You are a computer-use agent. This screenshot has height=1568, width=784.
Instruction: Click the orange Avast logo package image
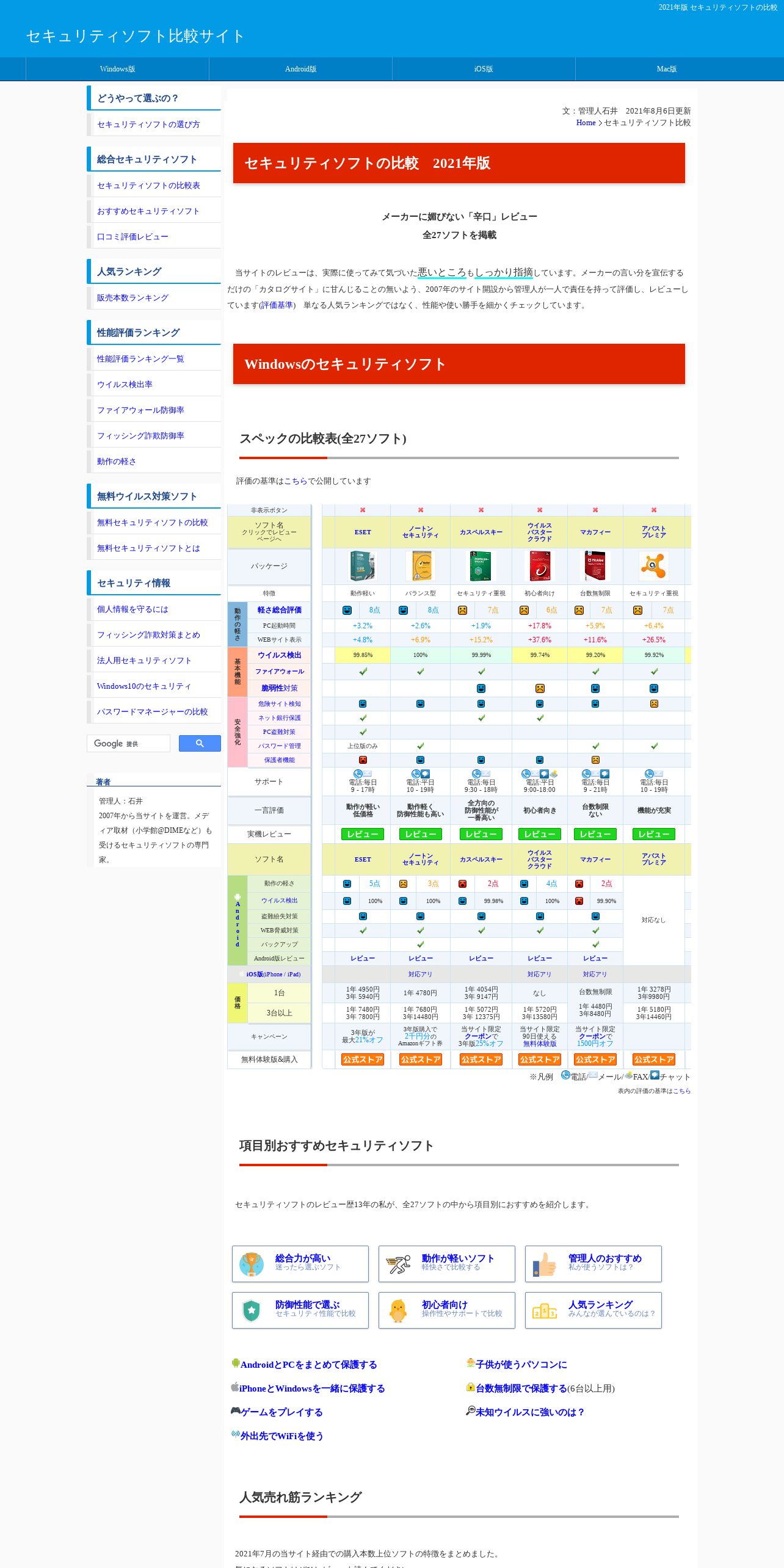tap(653, 565)
